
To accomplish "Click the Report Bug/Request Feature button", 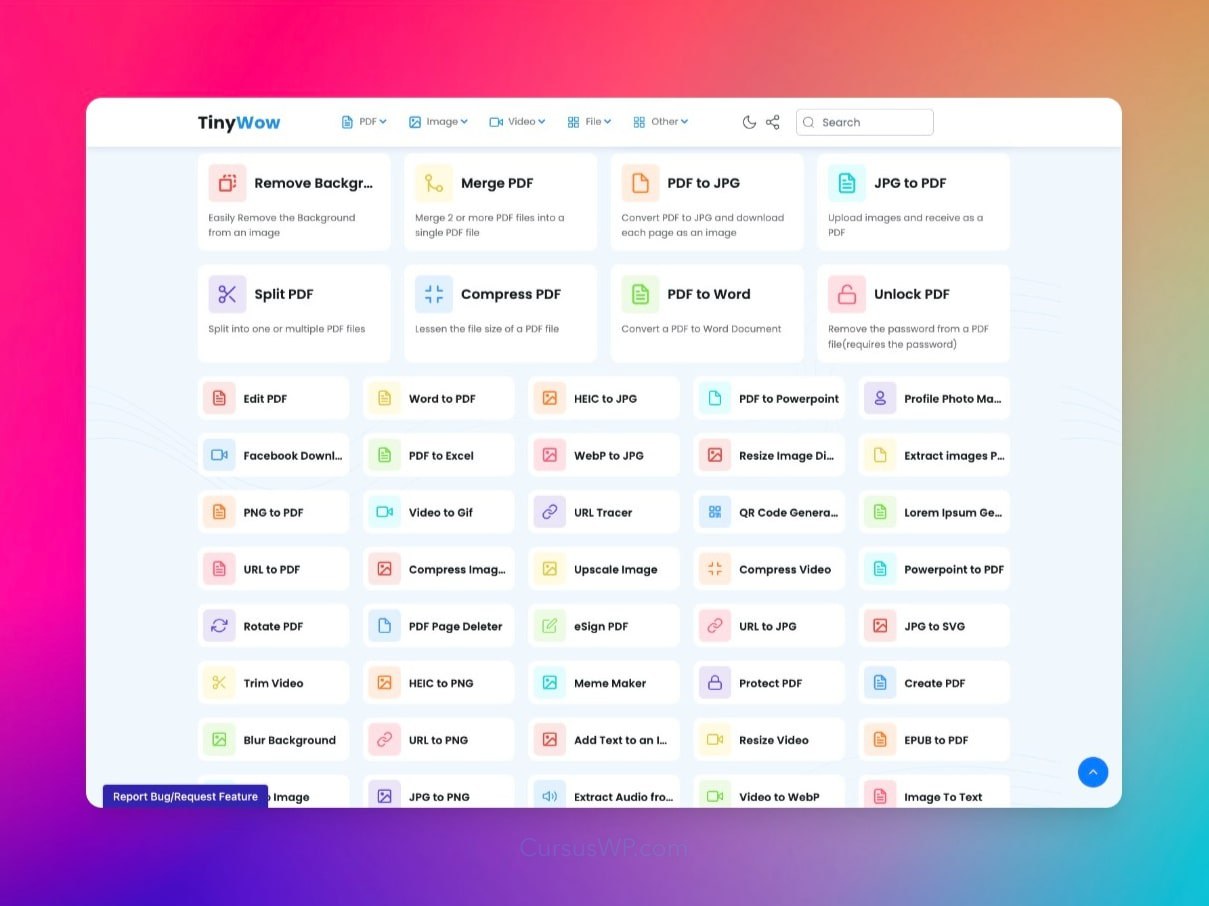I will pos(185,797).
